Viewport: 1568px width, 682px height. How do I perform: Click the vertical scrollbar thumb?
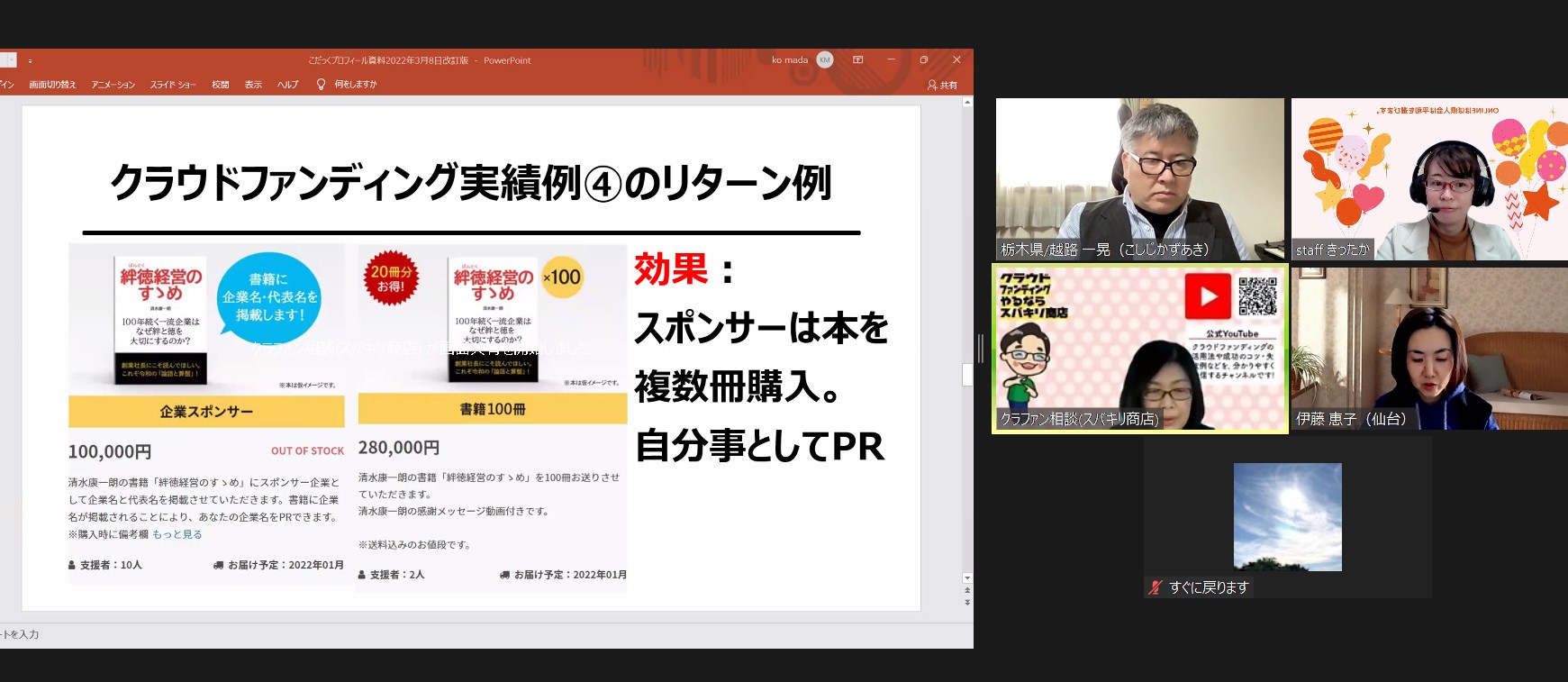point(967,375)
